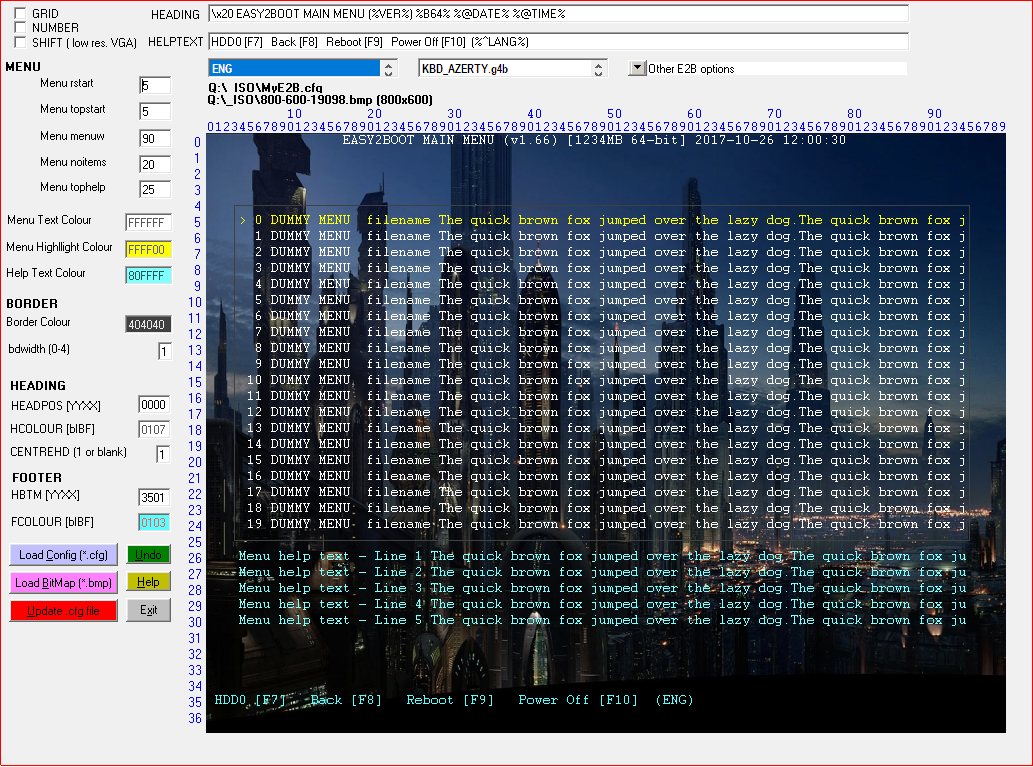Image resolution: width=1033 pixels, height=767 pixels.
Task: Click the Menu help text Line 1
Action: [602, 556]
